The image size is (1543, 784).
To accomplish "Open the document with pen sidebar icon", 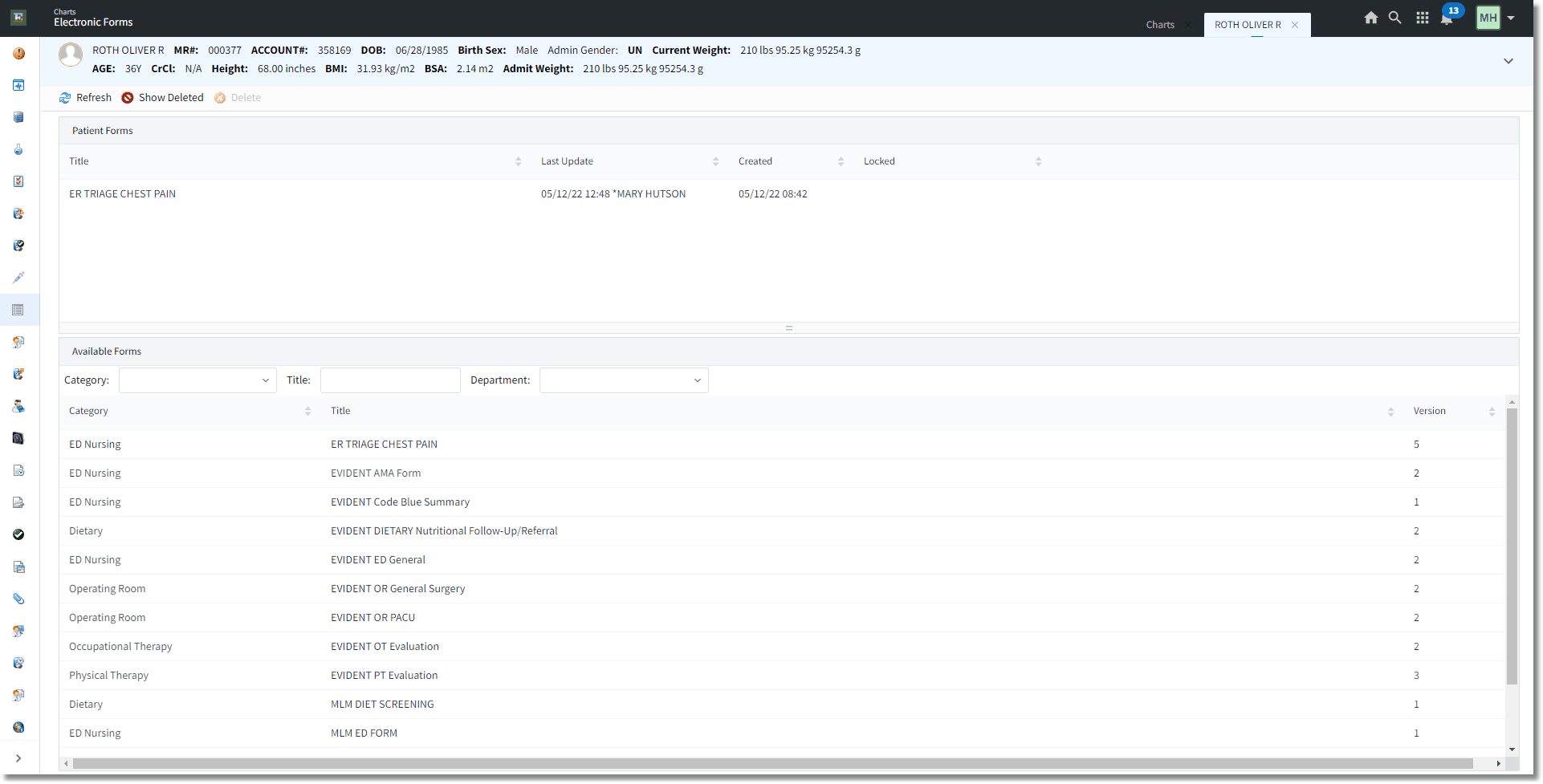I will (18, 502).
